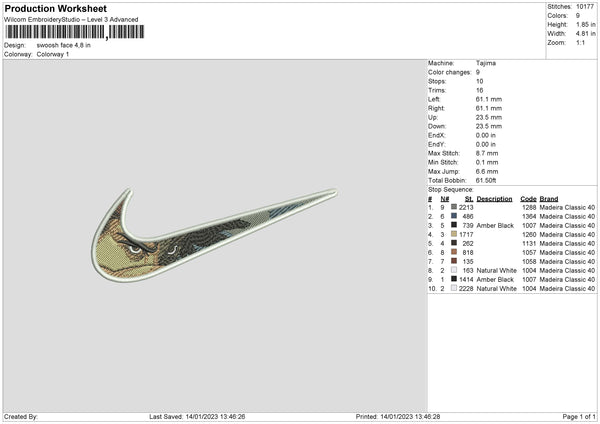The height and width of the screenshot is (424, 600).
Task: Click the 'Colorway 1' value
Action: point(53,54)
